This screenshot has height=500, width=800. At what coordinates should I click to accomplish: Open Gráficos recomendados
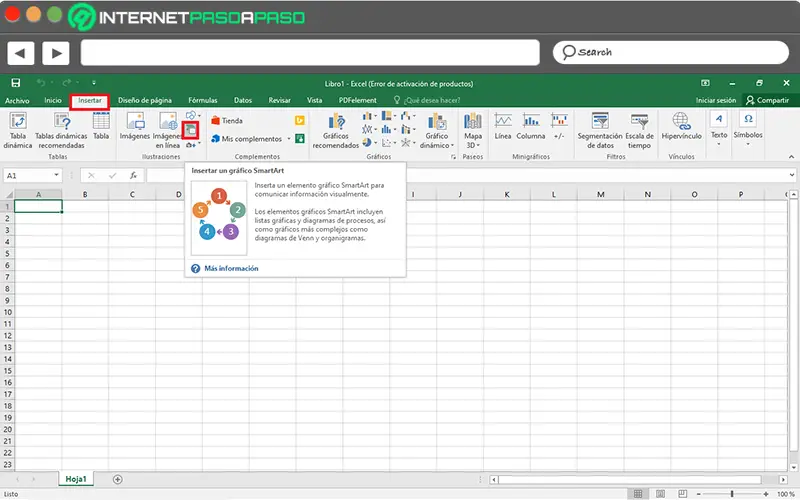(336, 131)
